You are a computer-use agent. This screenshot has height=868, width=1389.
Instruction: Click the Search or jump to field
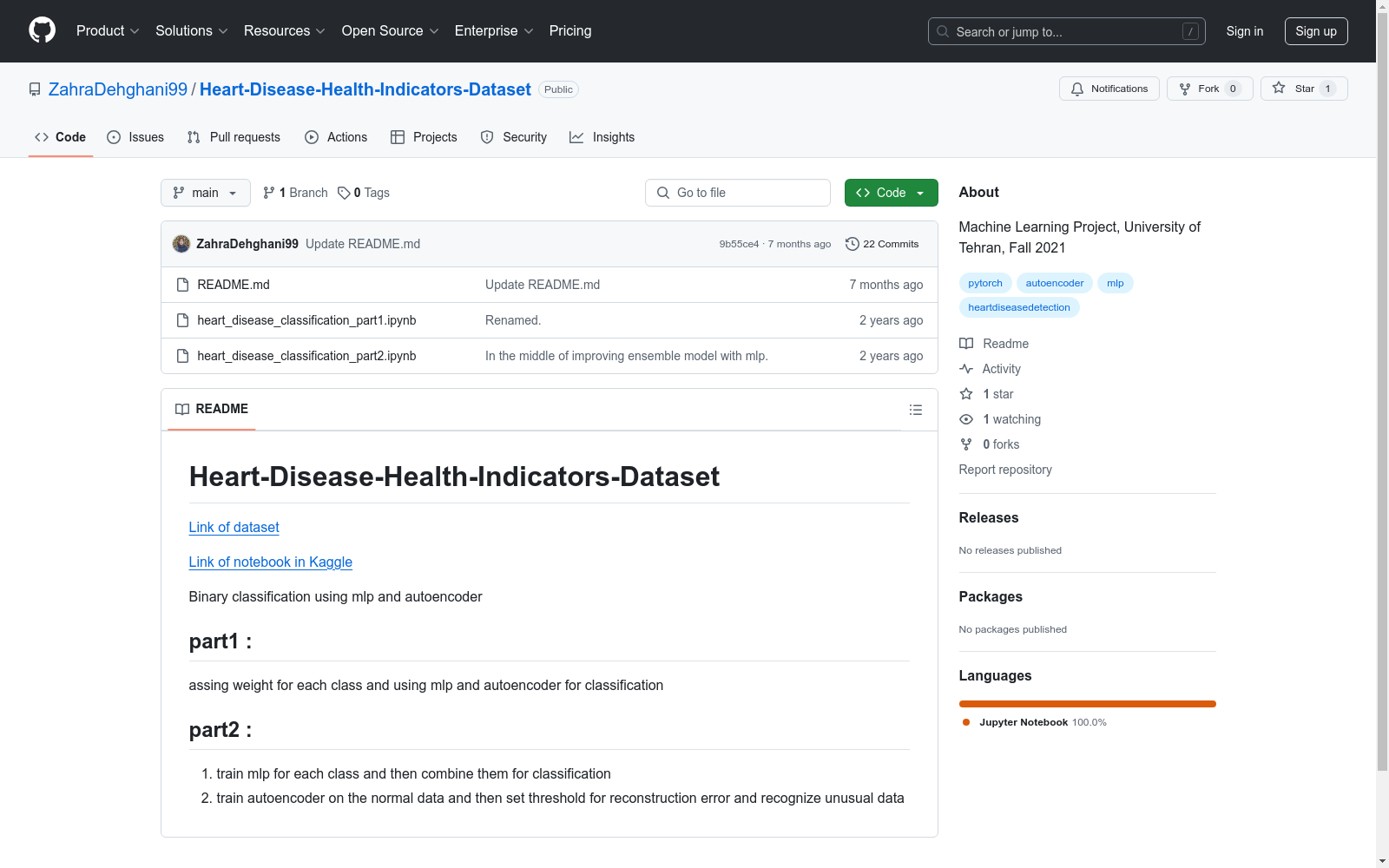click(1067, 31)
